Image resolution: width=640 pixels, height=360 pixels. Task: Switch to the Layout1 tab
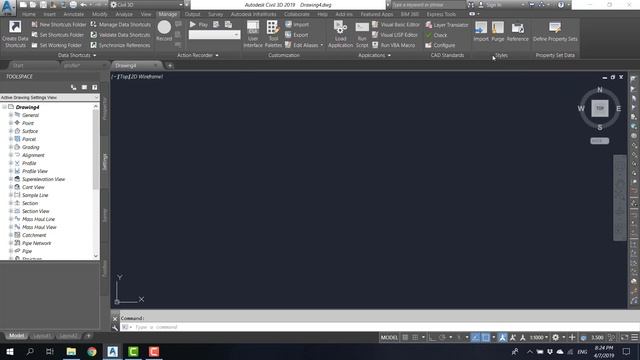(42, 336)
